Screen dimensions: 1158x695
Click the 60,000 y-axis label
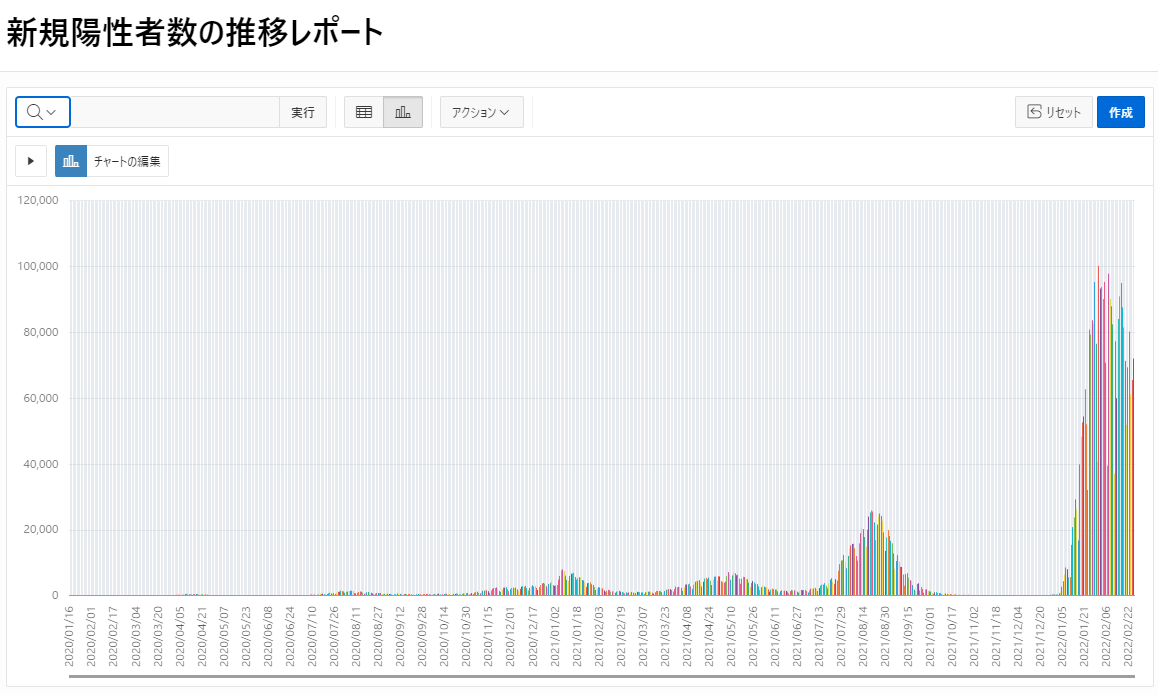(x=41, y=398)
